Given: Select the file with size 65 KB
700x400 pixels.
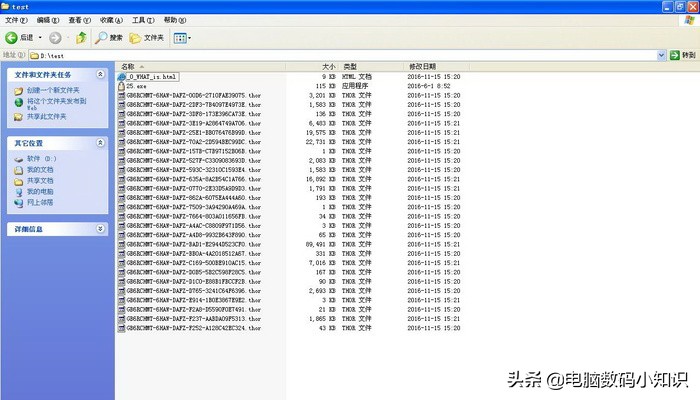Looking at the screenshot, I should click(x=193, y=235).
